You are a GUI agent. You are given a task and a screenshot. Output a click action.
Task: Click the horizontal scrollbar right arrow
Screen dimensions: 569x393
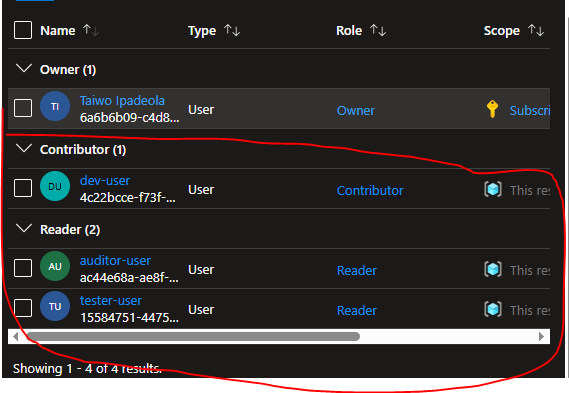tap(541, 336)
